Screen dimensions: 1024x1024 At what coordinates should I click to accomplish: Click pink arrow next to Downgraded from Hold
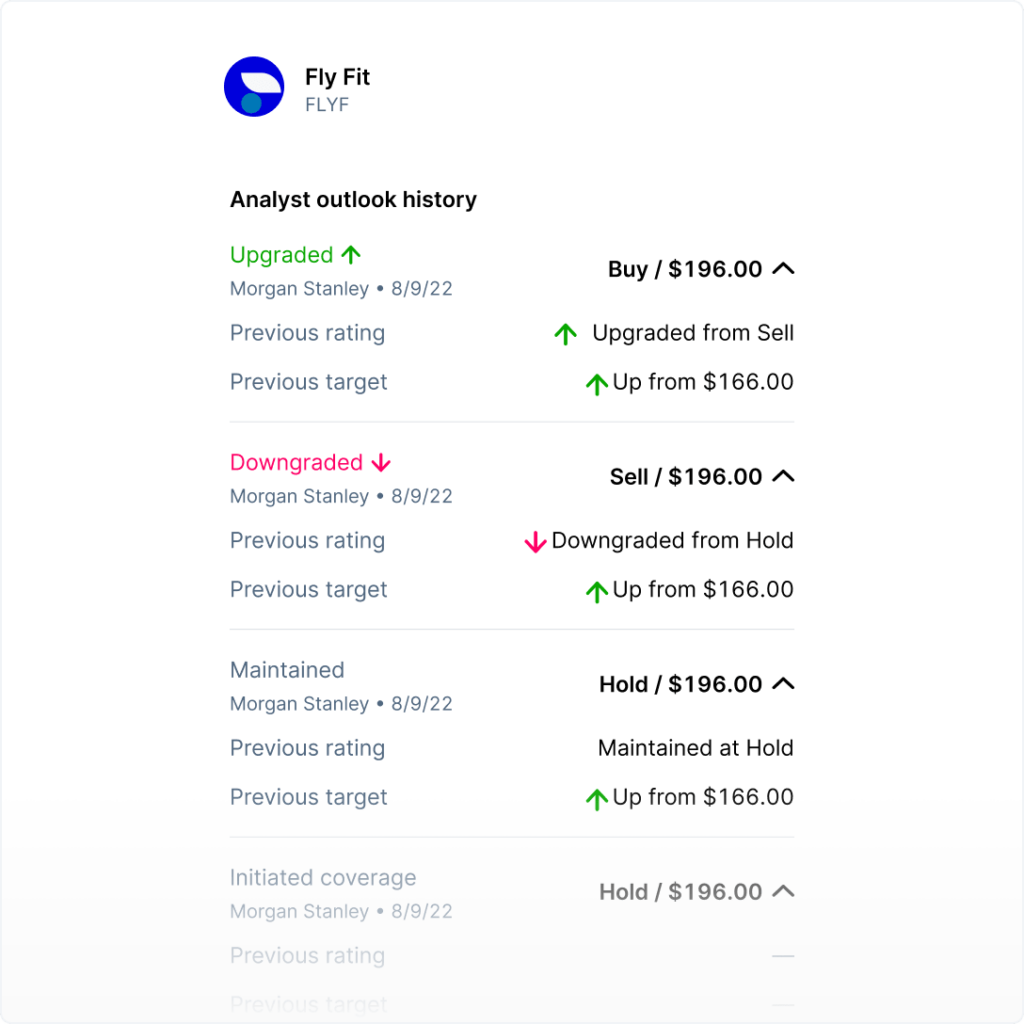point(535,542)
